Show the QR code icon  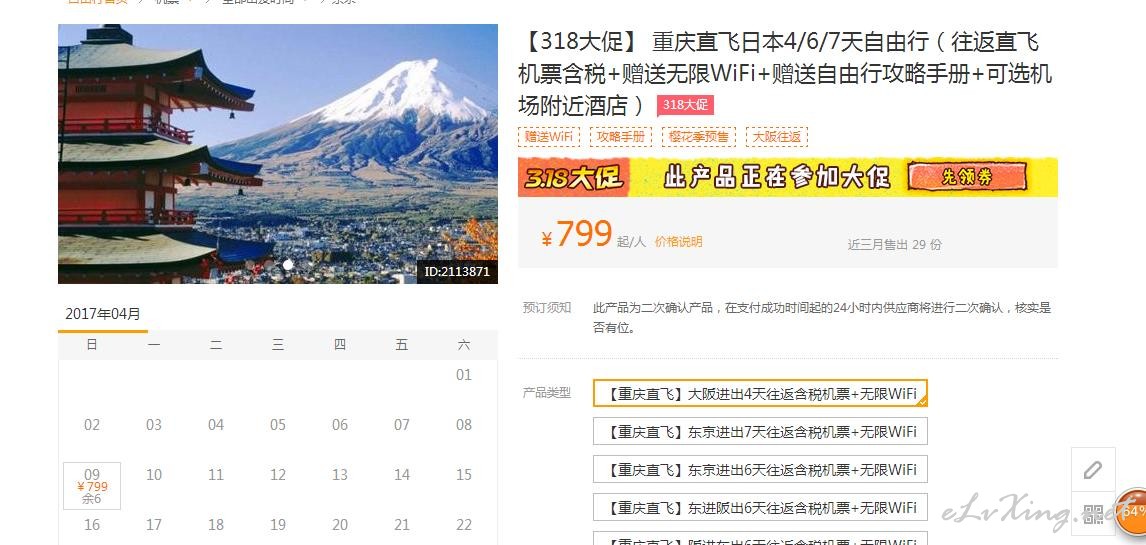pos(1093,515)
